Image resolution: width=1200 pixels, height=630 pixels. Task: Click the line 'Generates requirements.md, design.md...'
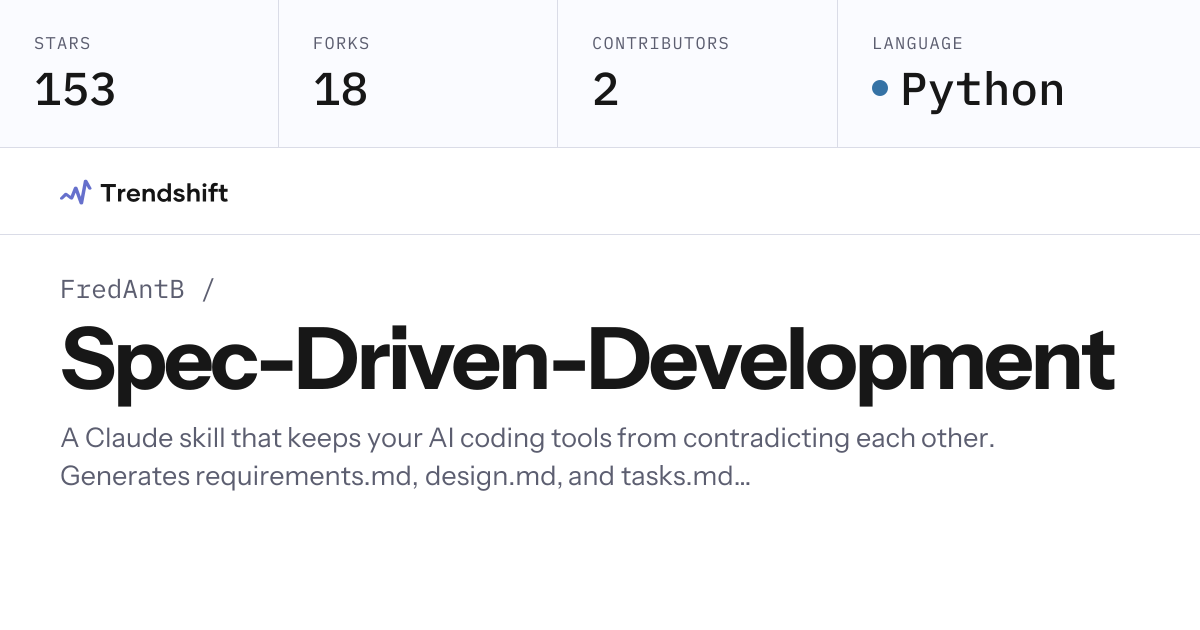point(405,476)
